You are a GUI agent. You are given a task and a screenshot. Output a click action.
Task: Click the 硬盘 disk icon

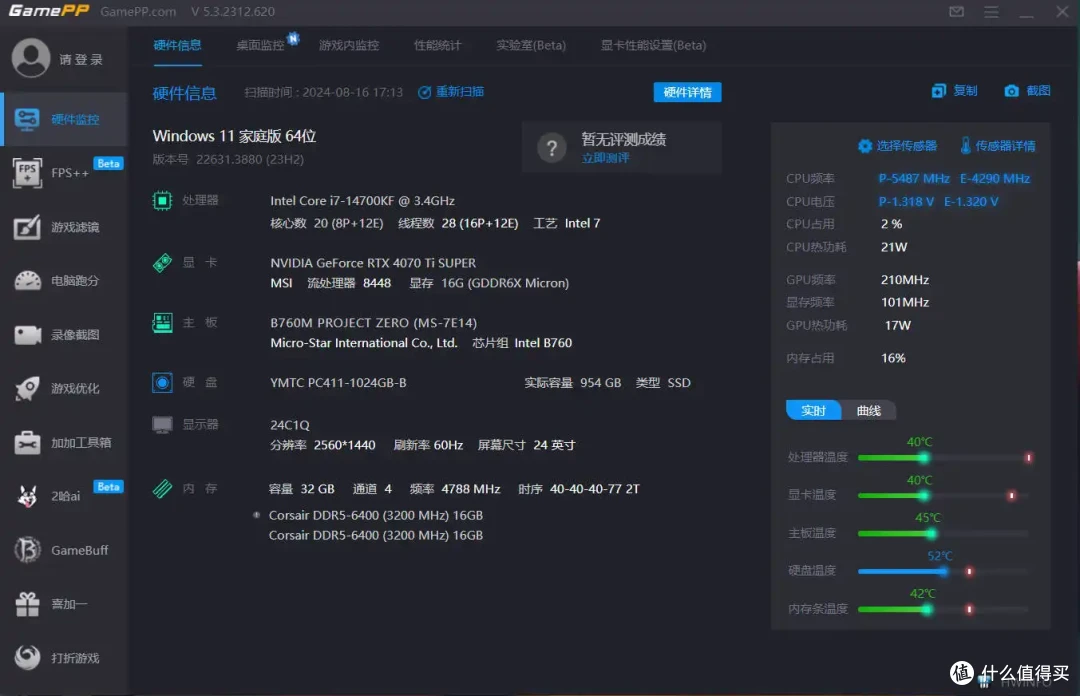[x=162, y=382]
